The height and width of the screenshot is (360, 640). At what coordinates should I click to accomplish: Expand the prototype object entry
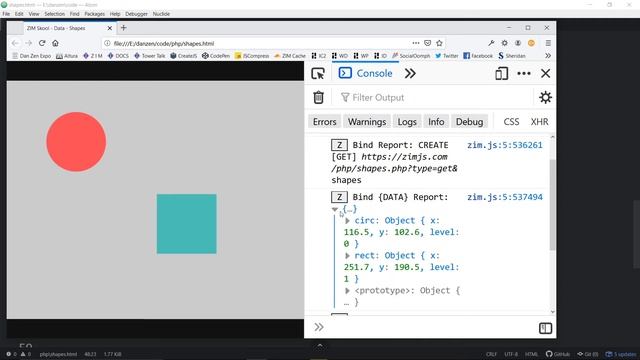(x=347, y=291)
